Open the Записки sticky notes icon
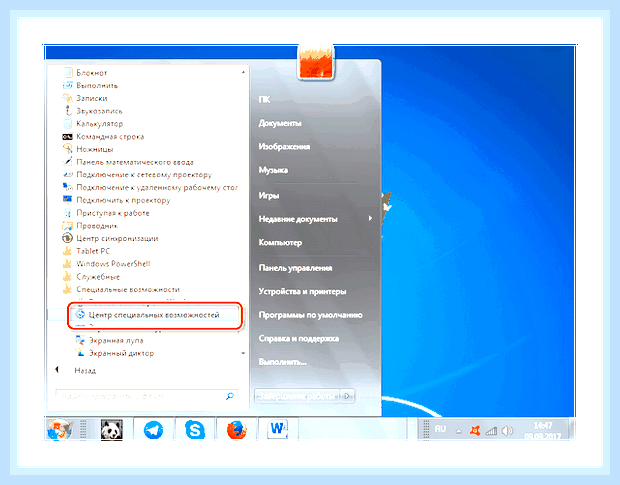Viewport: 620px width, 485px height. tap(68, 98)
